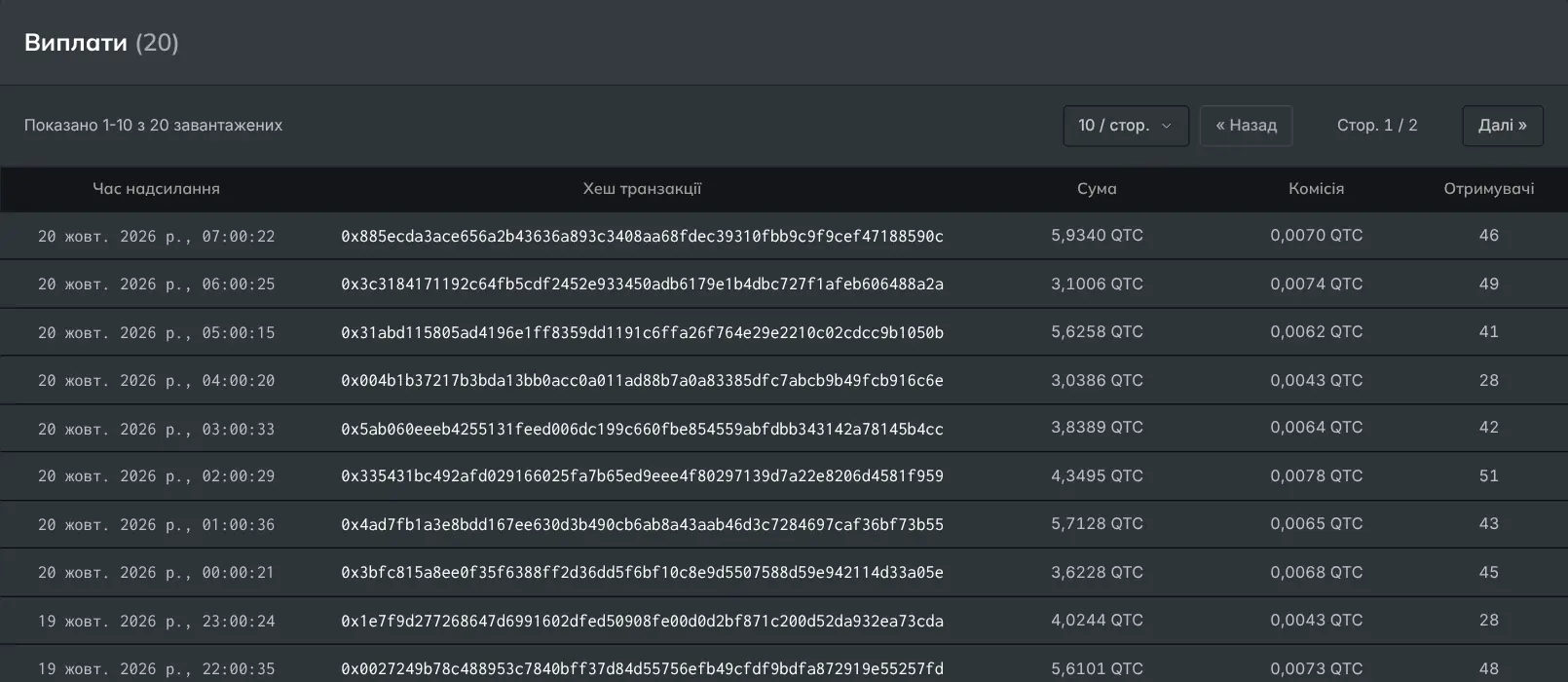The image size is (1568, 682).
Task: Open transaction hash starting 0x4ad7fb1a
Action: (642, 524)
